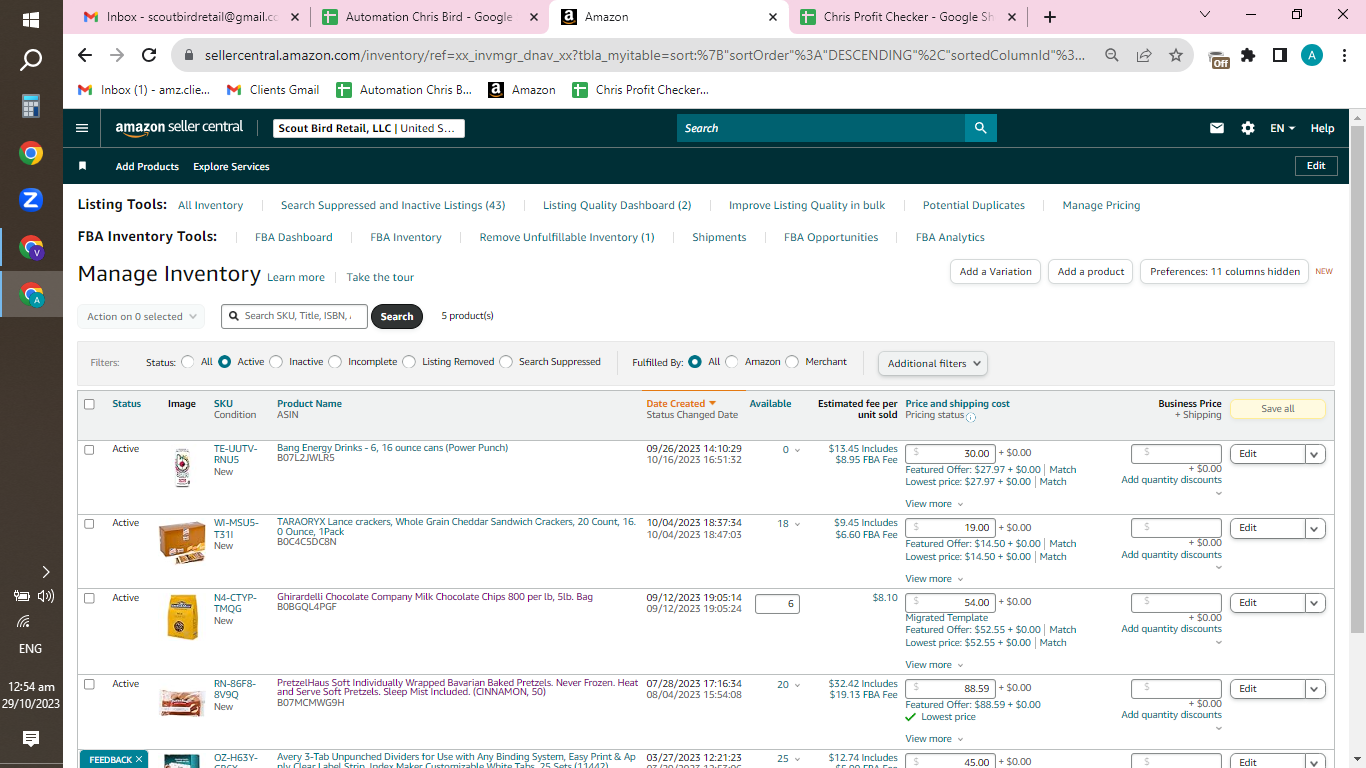
Task: Click the Search SKU, Title, ISBN input field
Action: click(294, 316)
